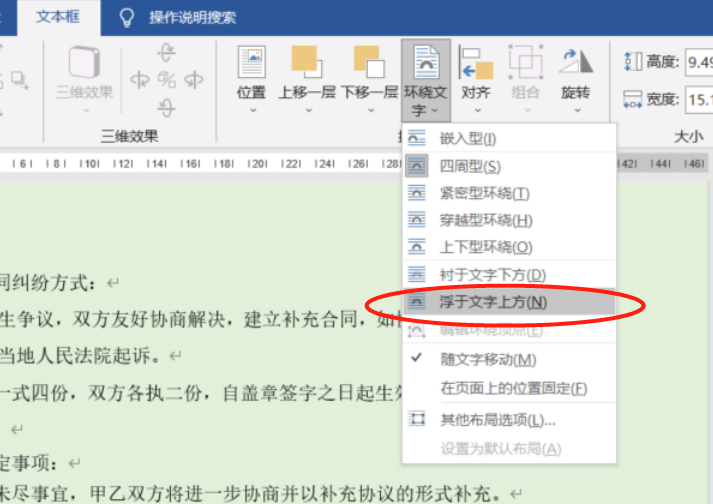Click the 宽度 width input field
This screenshot has width=713, height=504.
[x=699, y=99]
